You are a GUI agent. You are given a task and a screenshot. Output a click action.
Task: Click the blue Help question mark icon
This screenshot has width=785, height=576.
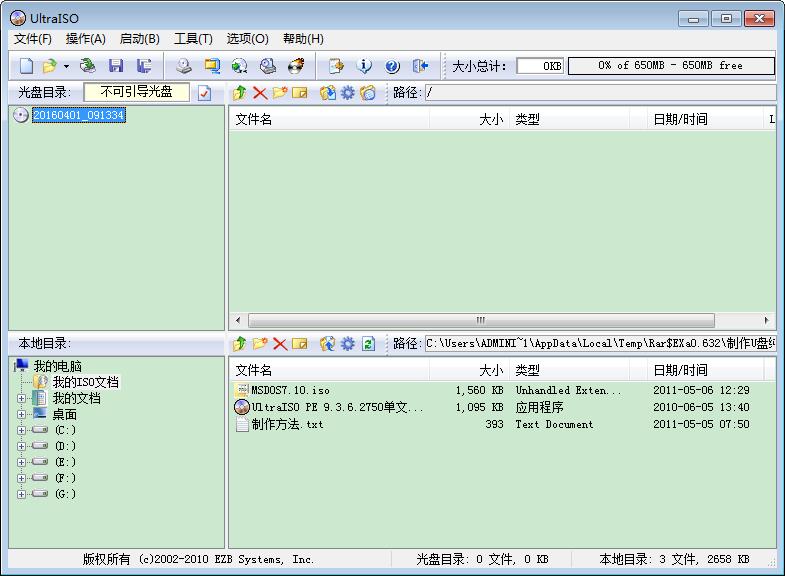coord(392,66)
